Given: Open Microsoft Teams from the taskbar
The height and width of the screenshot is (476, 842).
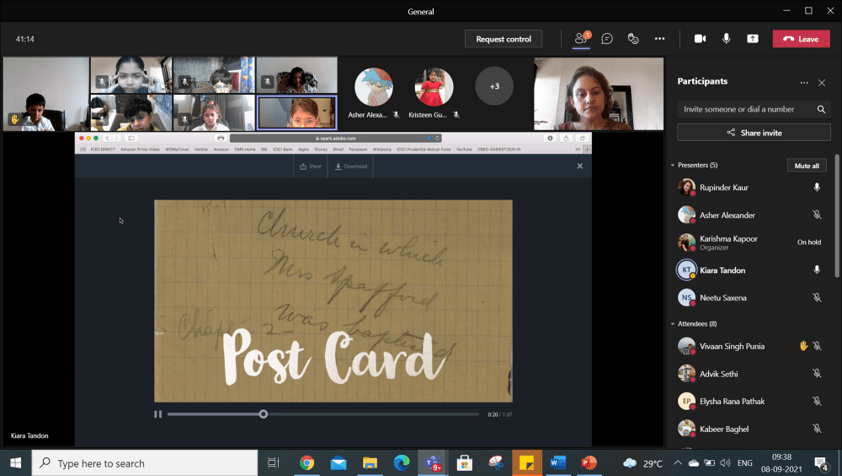Looking at the screenshot, I should [x=433, y=463].
